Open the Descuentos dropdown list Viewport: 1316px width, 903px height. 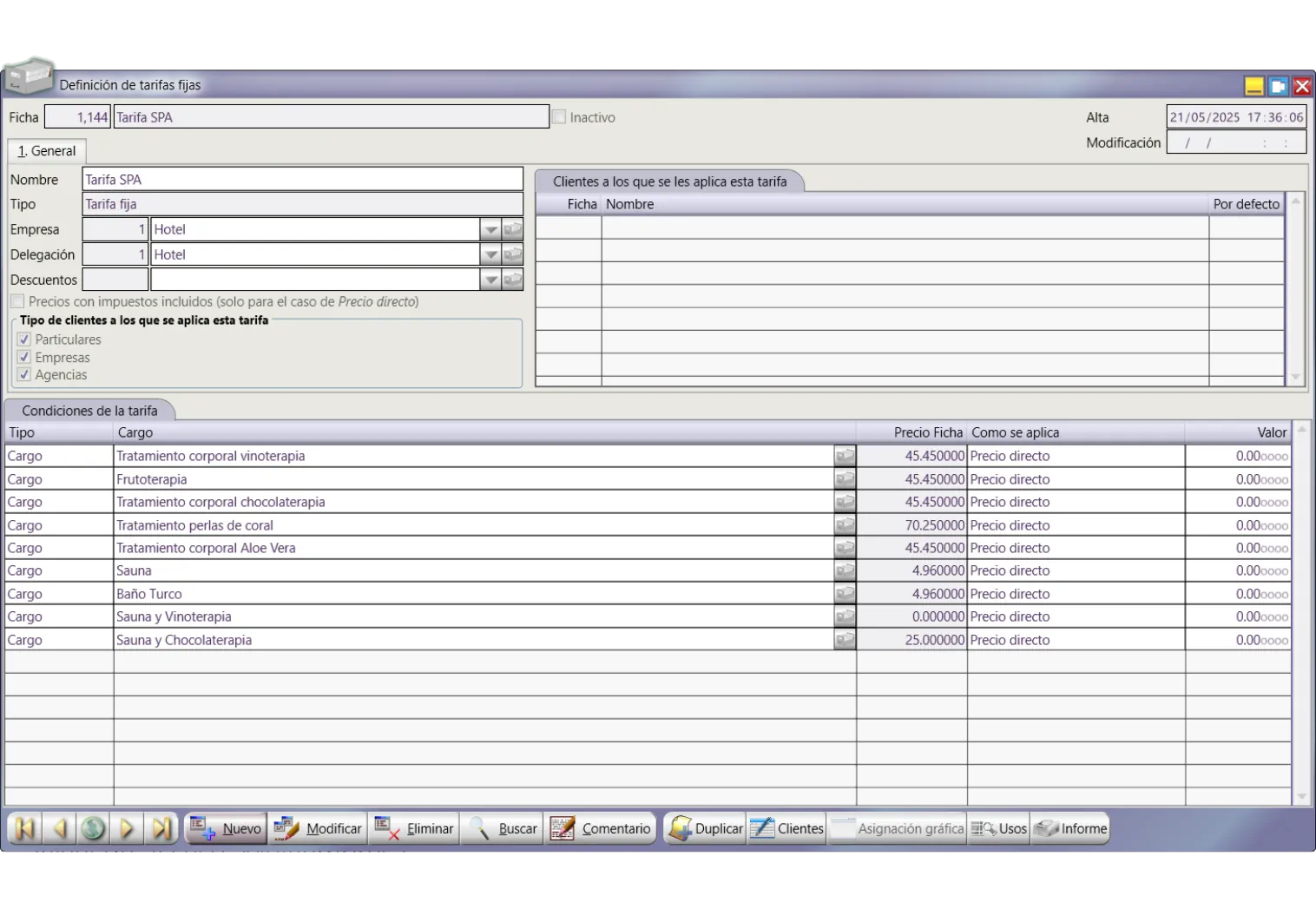pyautogui.click(x=490, y=280)
